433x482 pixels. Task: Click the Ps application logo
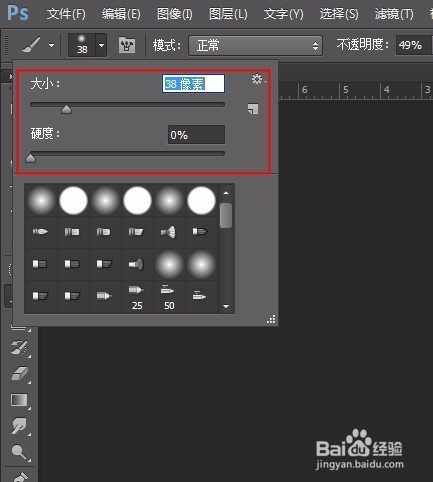click(18, 13)
